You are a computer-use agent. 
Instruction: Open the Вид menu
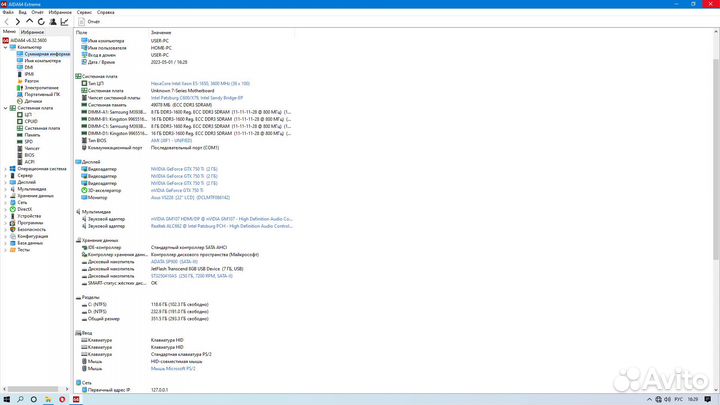pyautogui.click(x=22, y=12)
